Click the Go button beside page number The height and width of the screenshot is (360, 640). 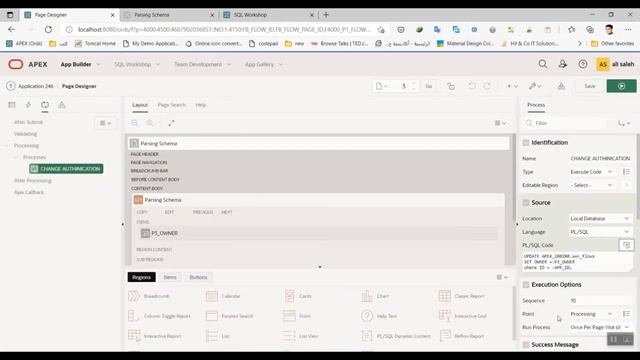(429, 86)
